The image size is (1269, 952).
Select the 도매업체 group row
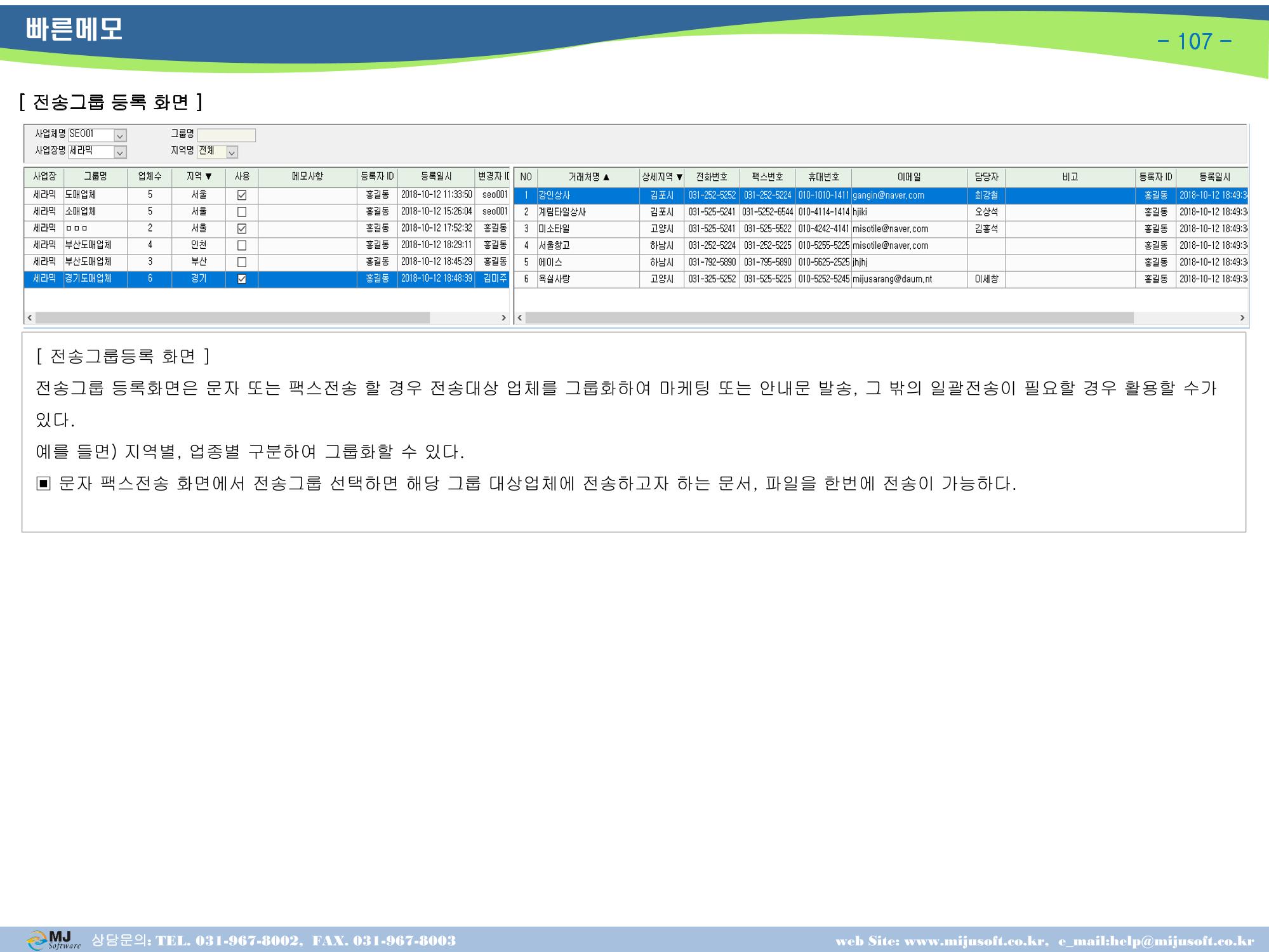267,195
